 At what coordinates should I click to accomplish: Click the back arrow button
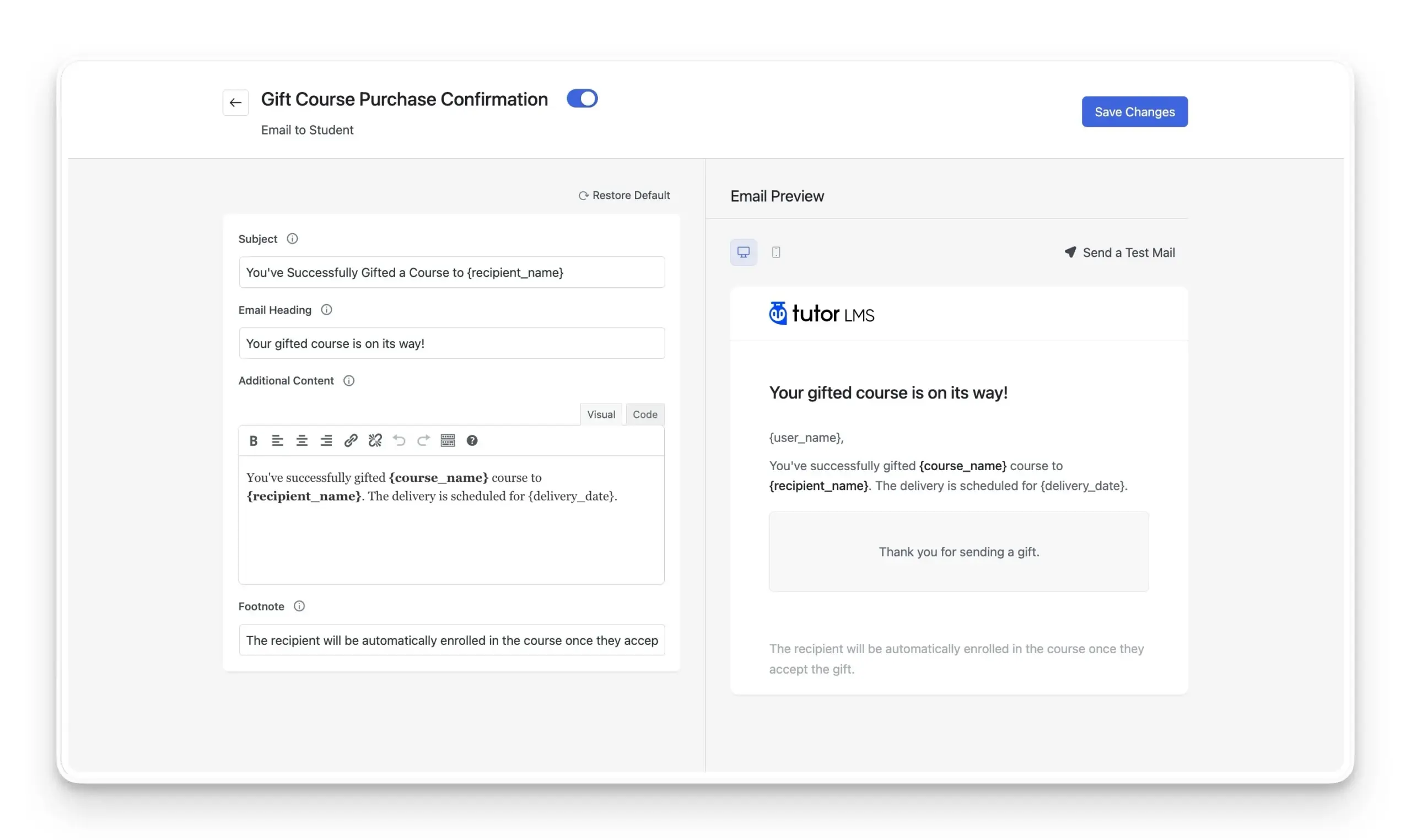pos(235,103)
